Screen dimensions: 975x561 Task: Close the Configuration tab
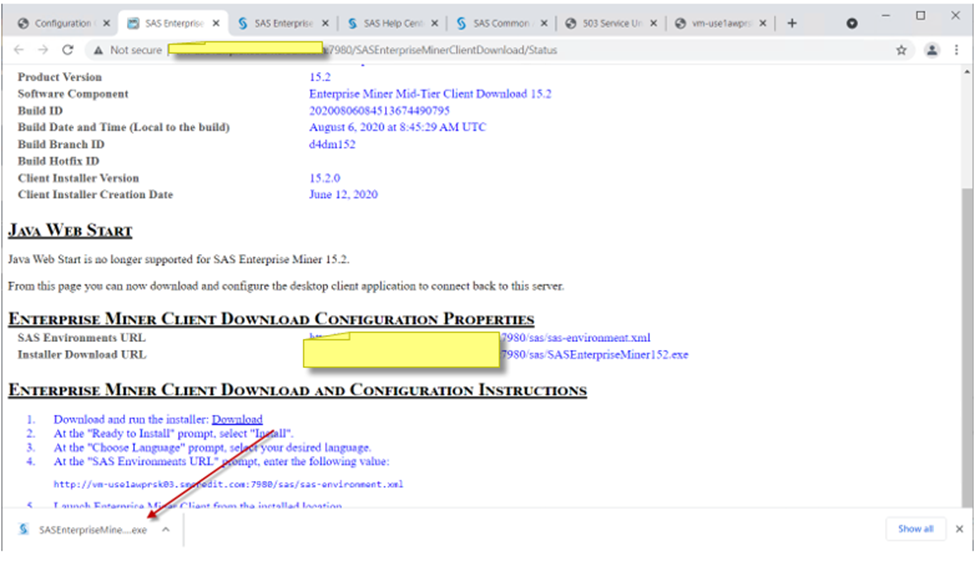106,23
